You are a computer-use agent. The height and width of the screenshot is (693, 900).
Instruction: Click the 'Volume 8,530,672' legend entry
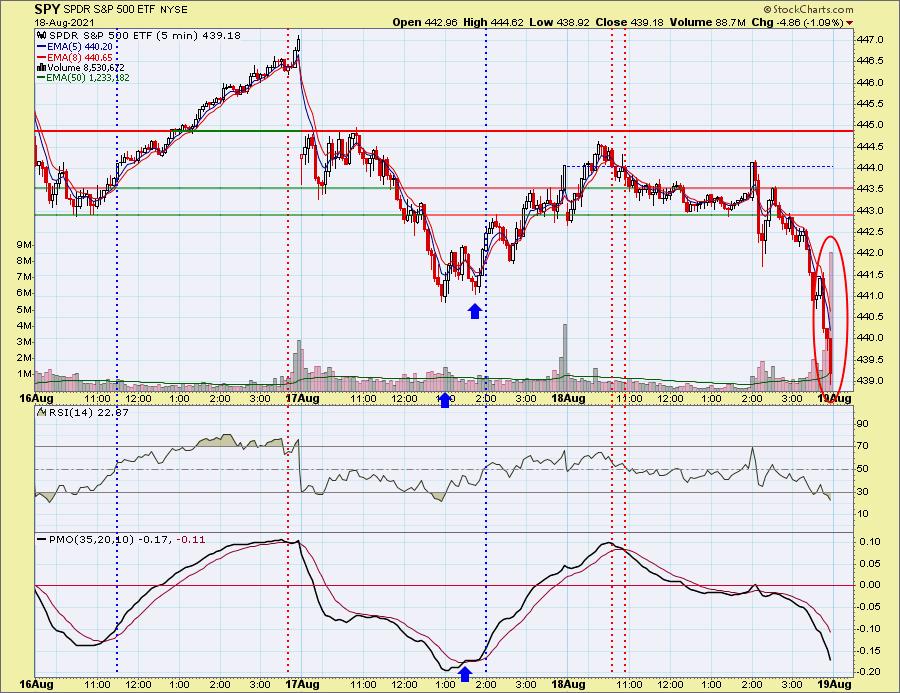click(86, 68)
